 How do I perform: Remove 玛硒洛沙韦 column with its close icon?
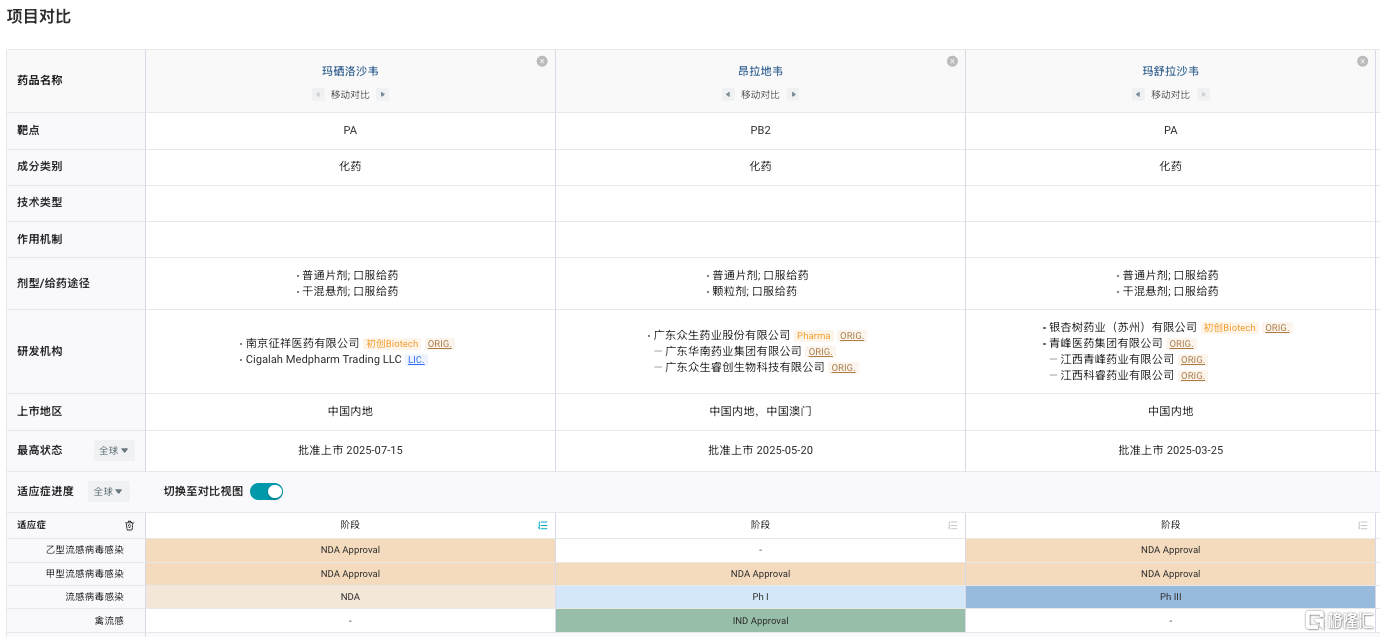542,61
